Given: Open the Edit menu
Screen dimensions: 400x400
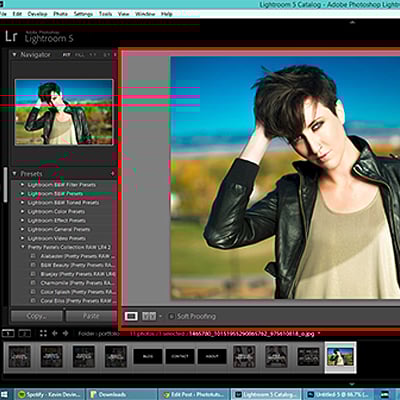Looking at the screenshot, I should [x=17, y=14].
